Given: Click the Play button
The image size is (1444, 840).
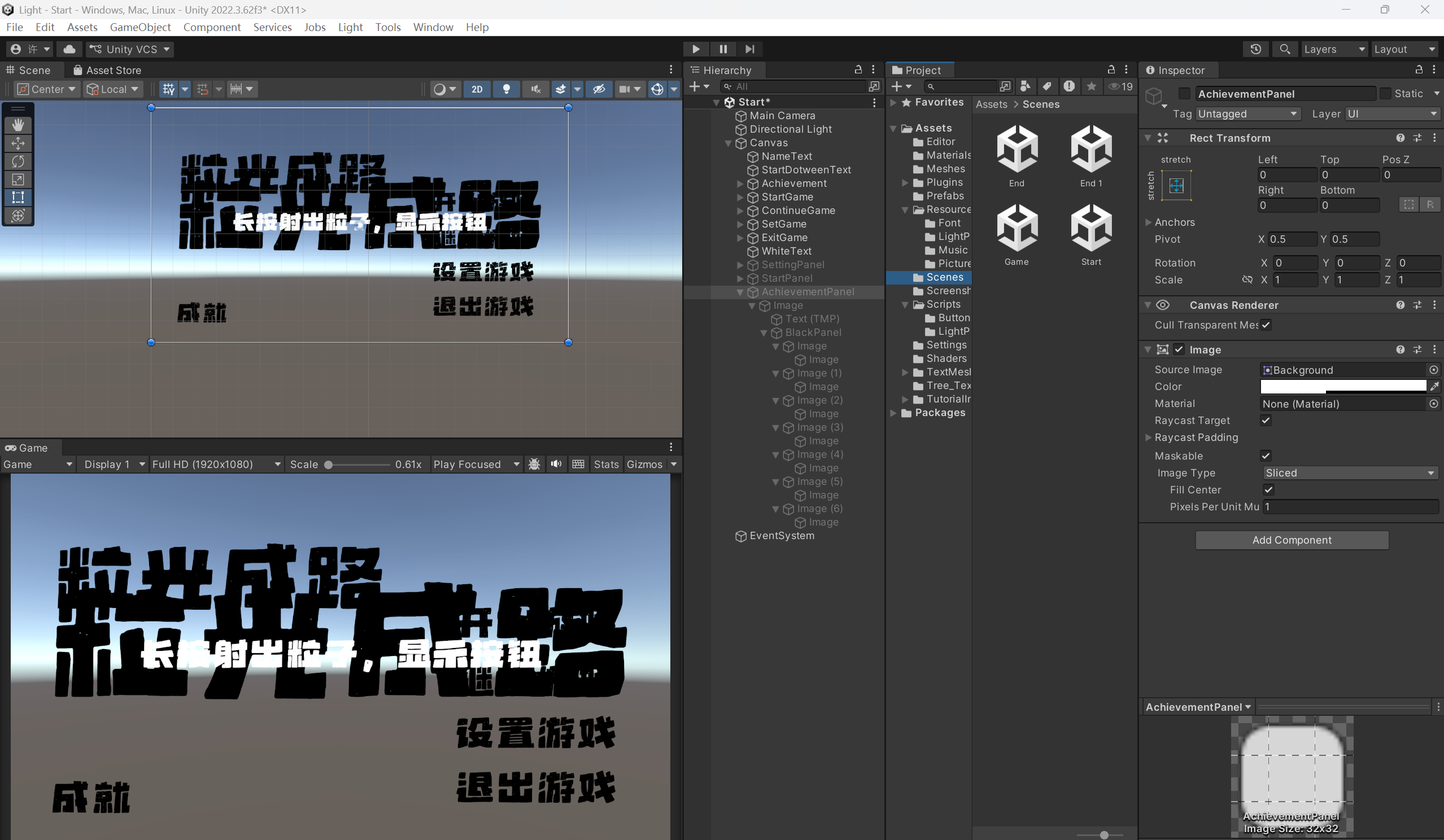Looking at the screenshot, I should [696, 49].
